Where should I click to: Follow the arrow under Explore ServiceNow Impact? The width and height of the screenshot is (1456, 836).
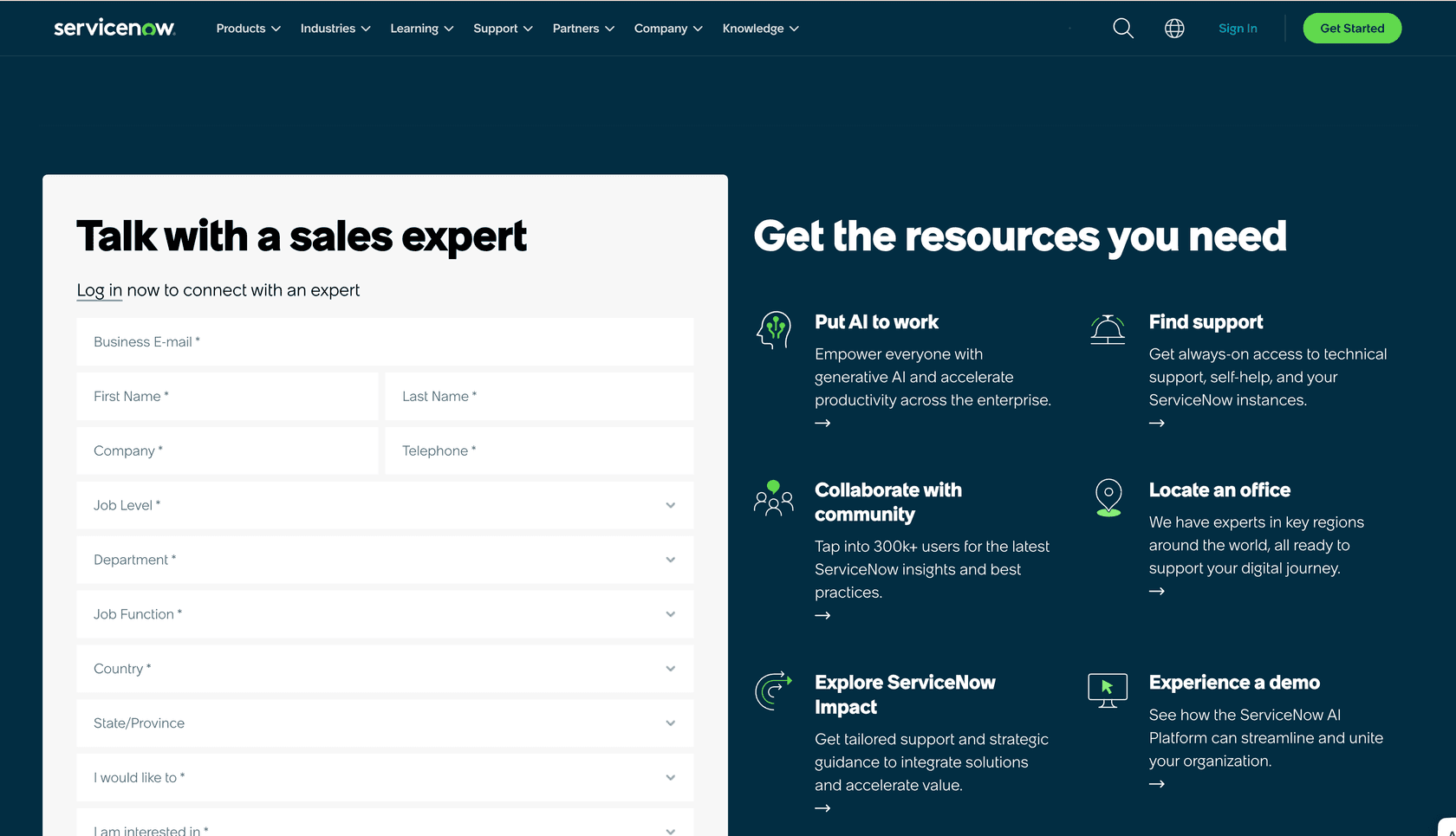822,808
